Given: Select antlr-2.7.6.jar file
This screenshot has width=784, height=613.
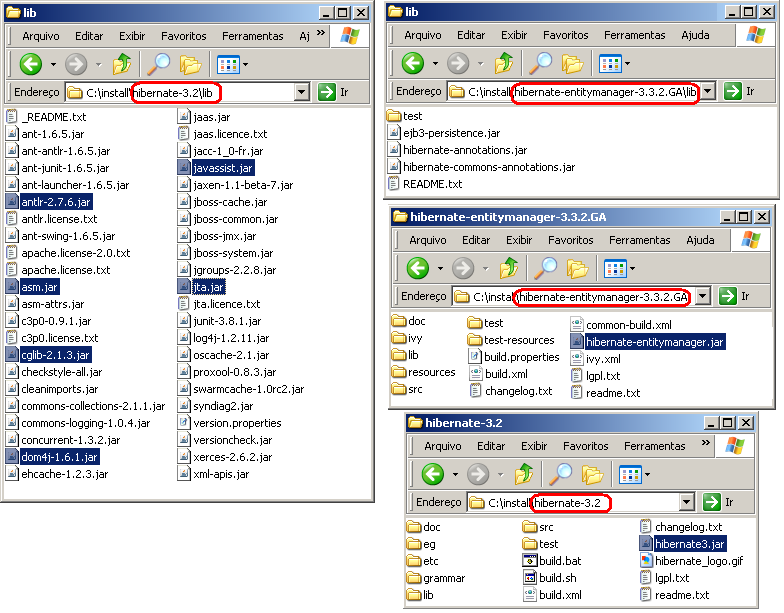Looking at the screenshot, I should point(49,202).
